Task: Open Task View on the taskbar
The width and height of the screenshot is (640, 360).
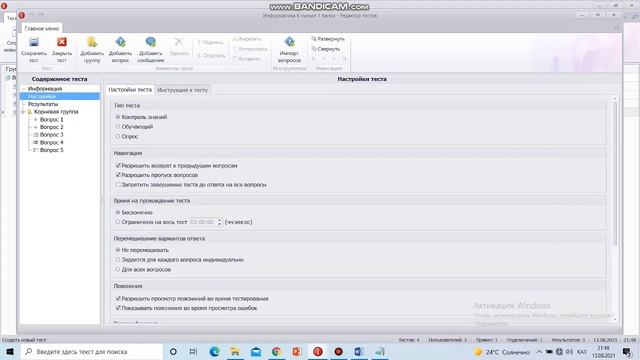Action: pyautogui.click(x=193, y=351)
